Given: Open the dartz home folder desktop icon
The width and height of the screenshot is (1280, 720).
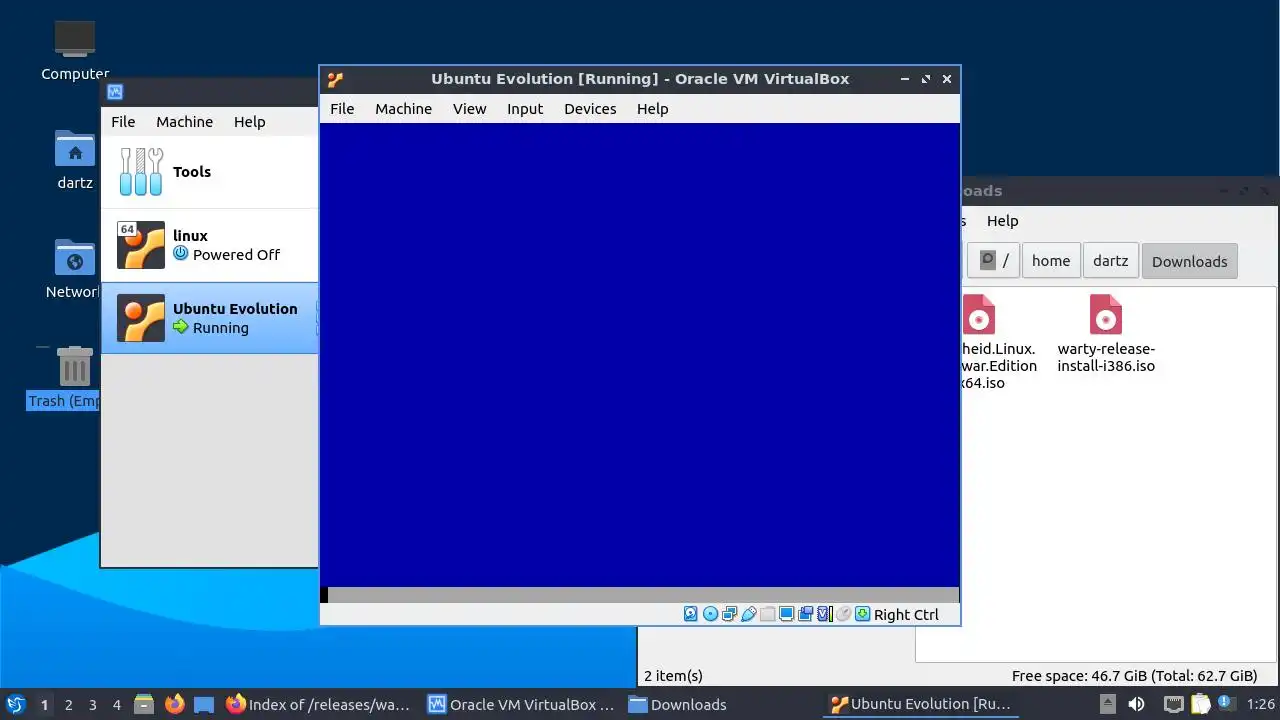Looking at the screenshot, I should point(75,160).
